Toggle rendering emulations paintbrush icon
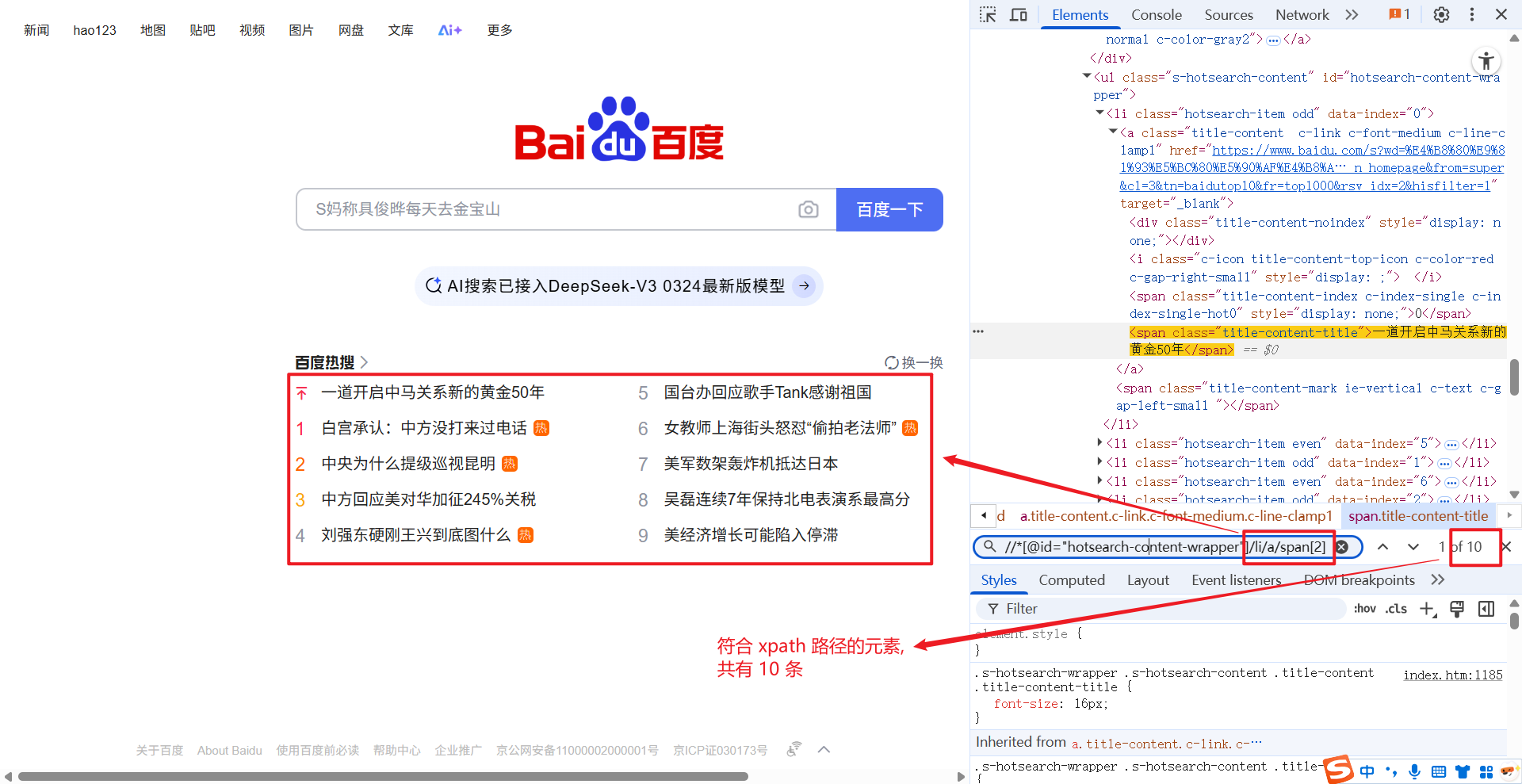Image resolution: width=1522 pixels, height=784 pixels. 1457,609
